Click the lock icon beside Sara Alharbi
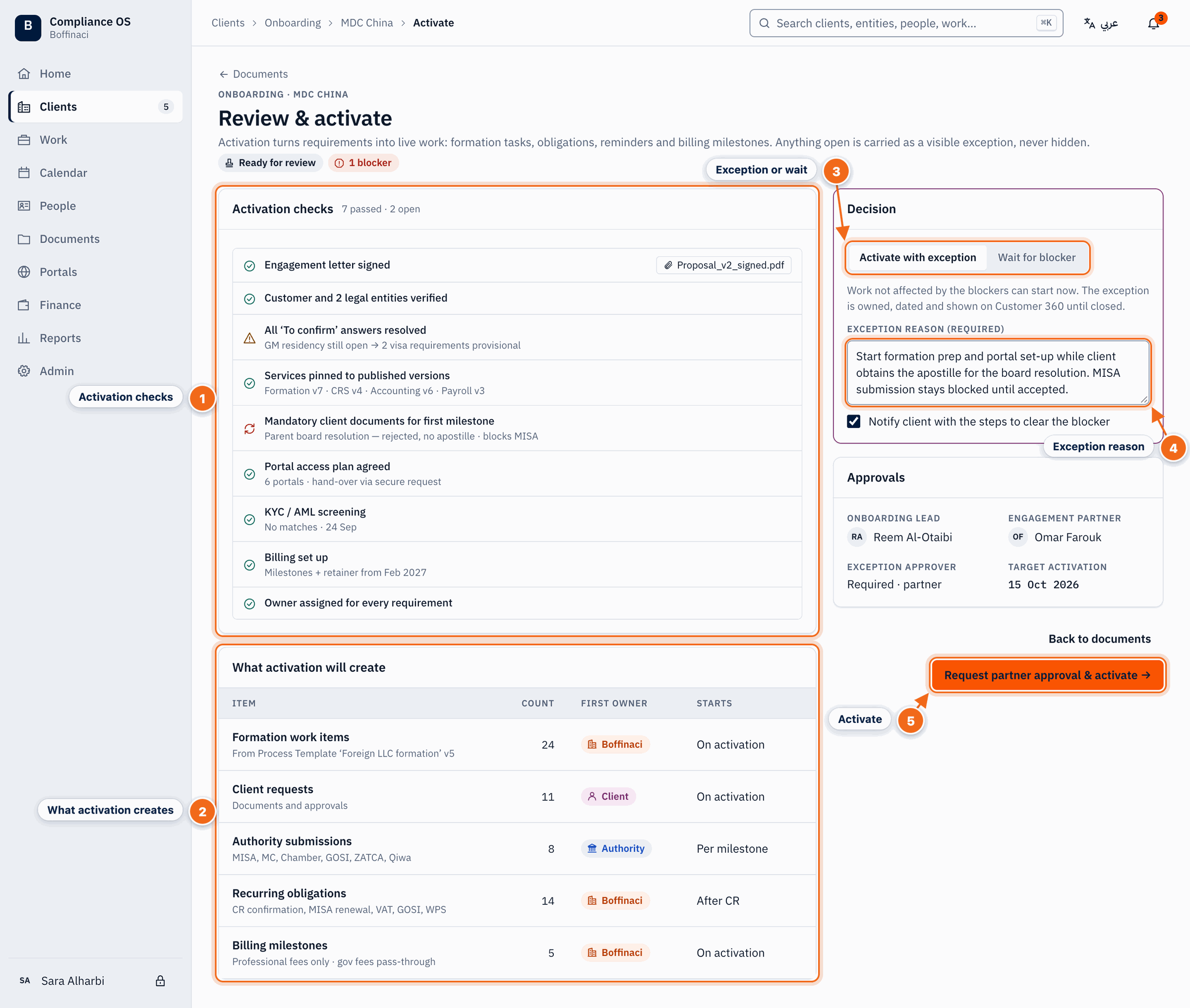The width and height of the screenshot is (1190, 1008). 161,981
